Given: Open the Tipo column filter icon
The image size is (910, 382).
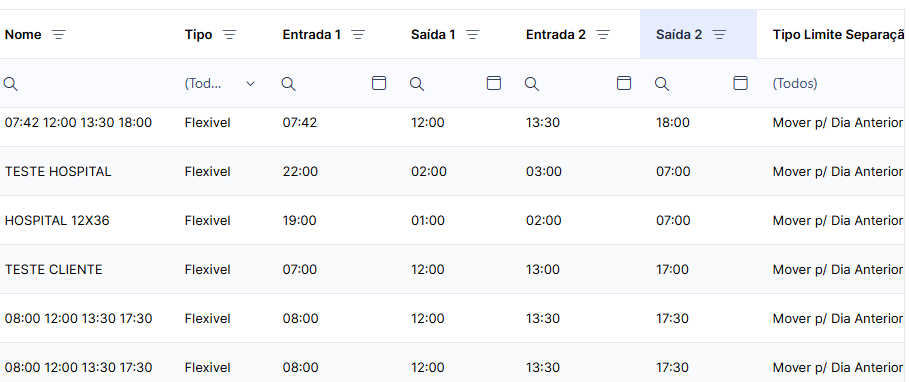Looking at the screenshot, I should 230,35.
